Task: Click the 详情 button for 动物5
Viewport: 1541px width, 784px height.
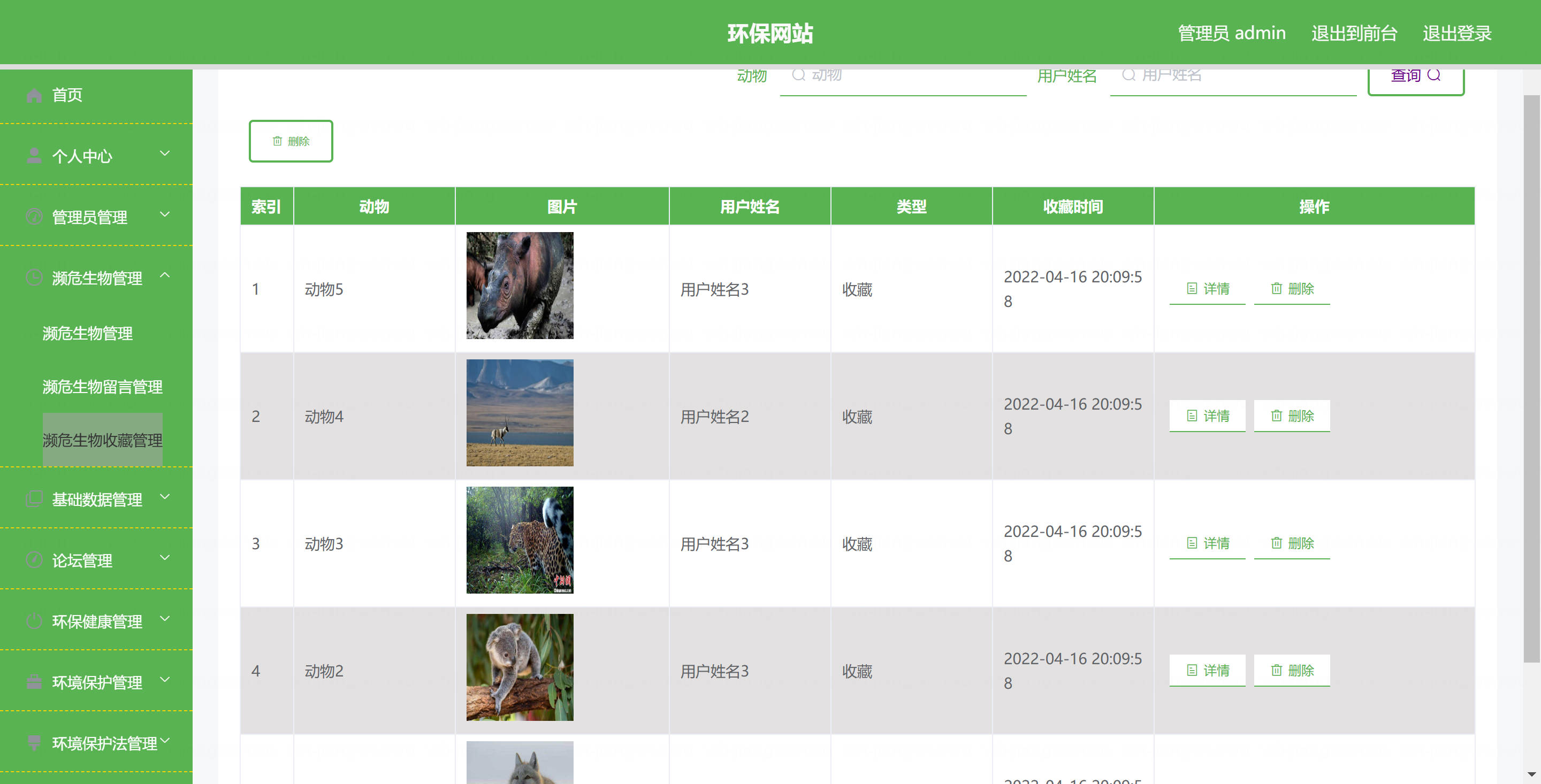Action: (x=1207, y=289)
